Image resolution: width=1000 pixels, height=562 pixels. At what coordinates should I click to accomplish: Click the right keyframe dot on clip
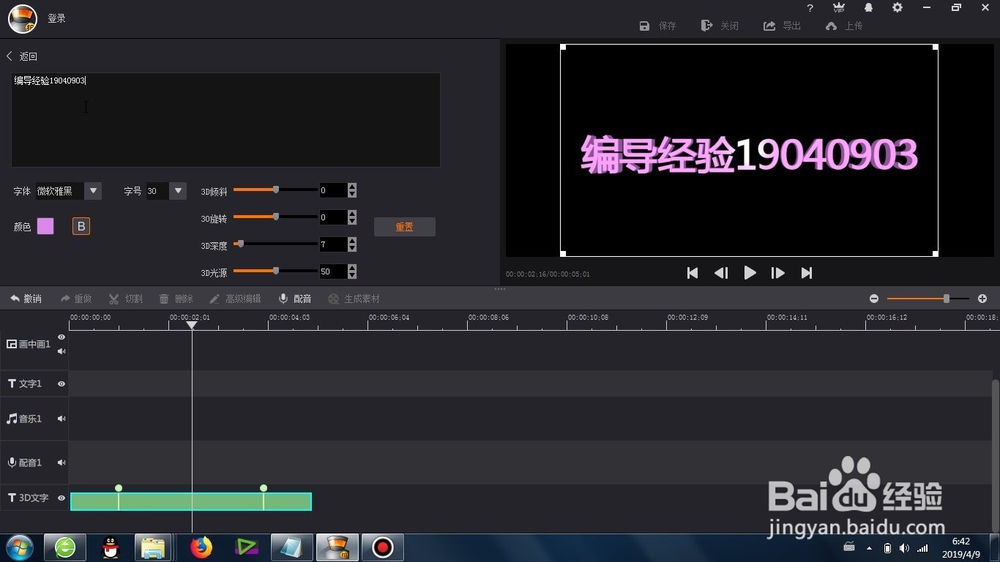point(263,488)
